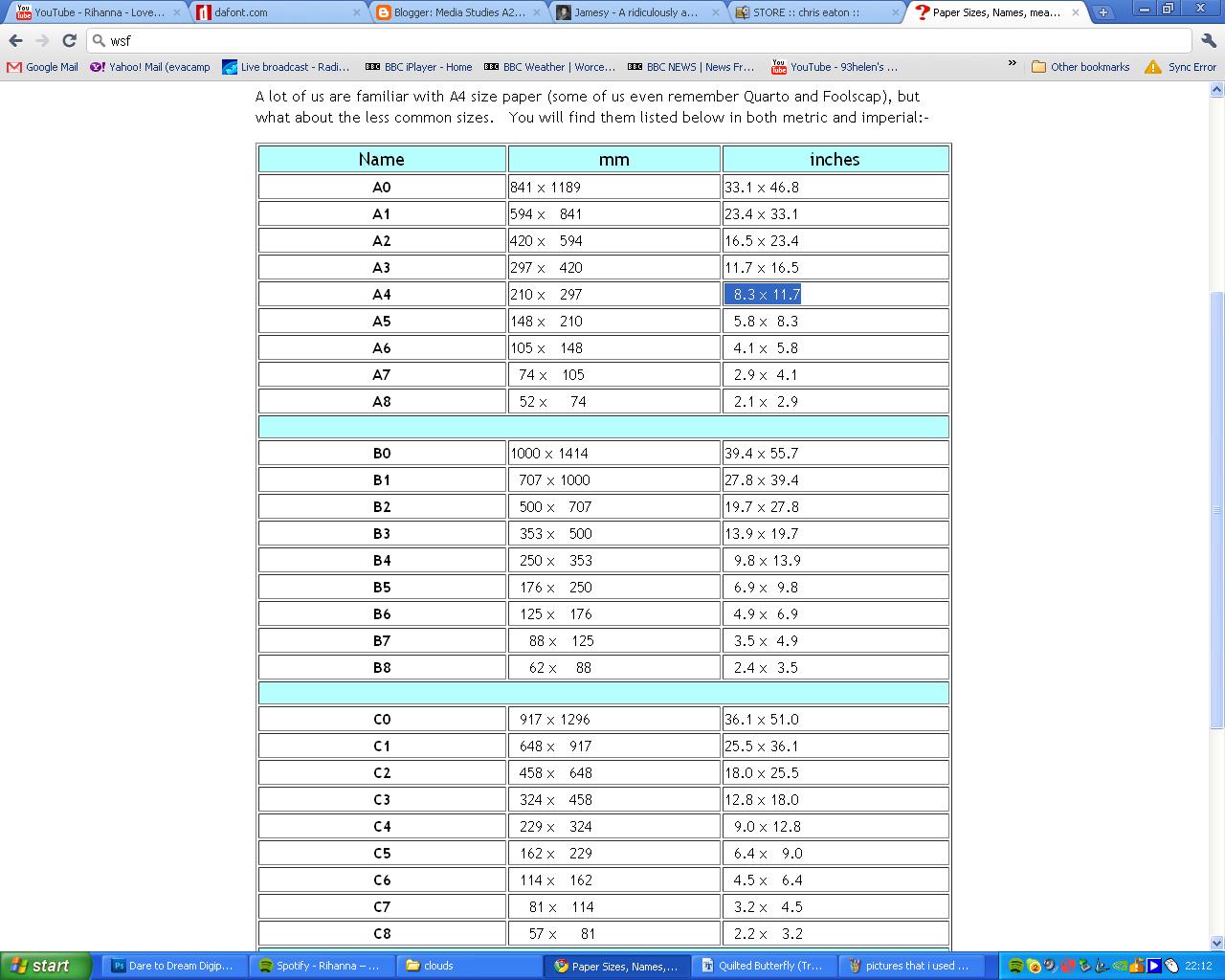The height and width of the screenshot is (980, 1225).
Task: Open the Google Mail bookmark
Action: (43, 67)
